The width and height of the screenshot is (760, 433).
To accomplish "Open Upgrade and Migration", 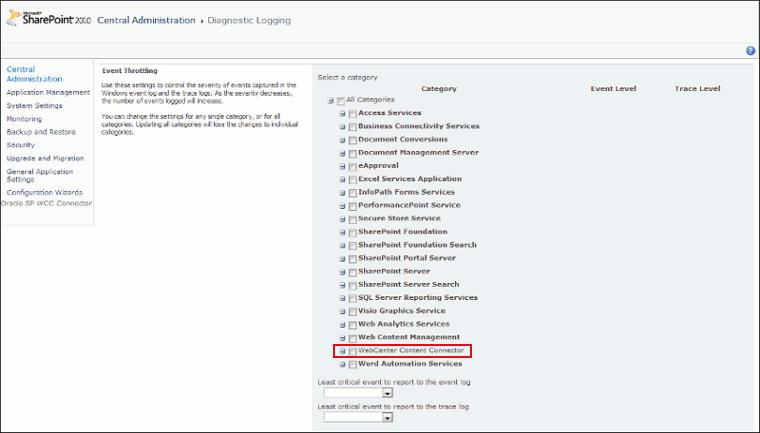I will (x=45, y=158).
